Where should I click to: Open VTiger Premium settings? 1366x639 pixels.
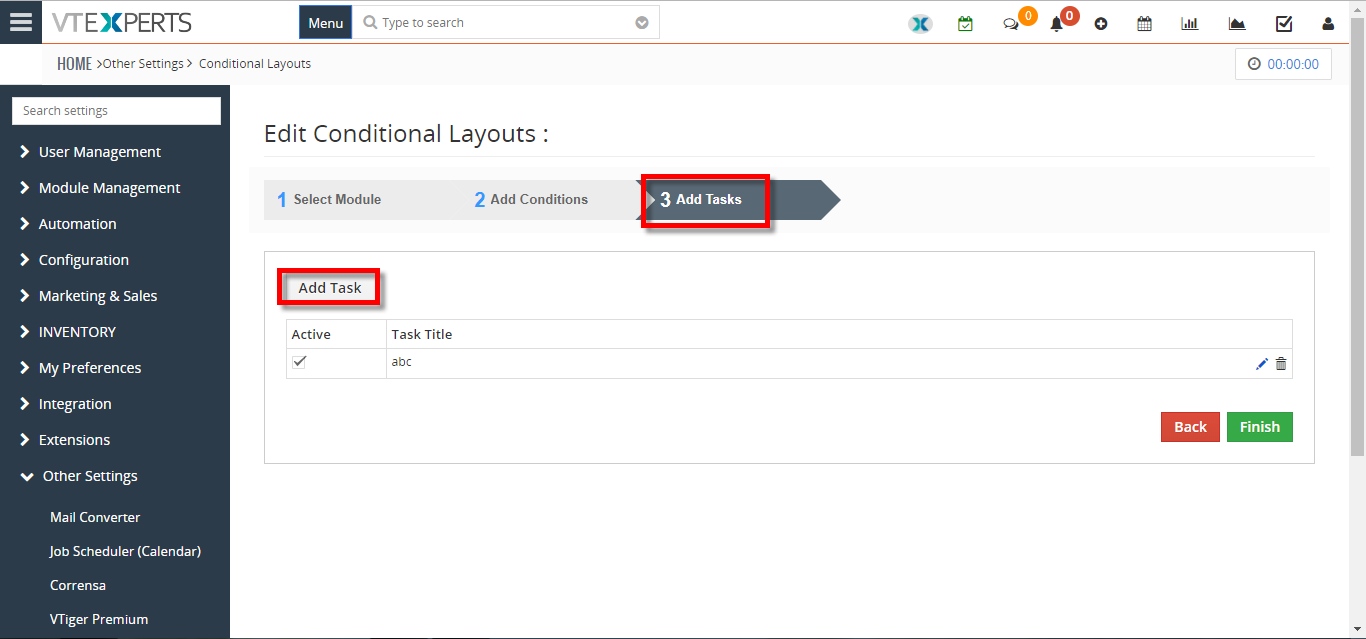(x=99, y=619)
